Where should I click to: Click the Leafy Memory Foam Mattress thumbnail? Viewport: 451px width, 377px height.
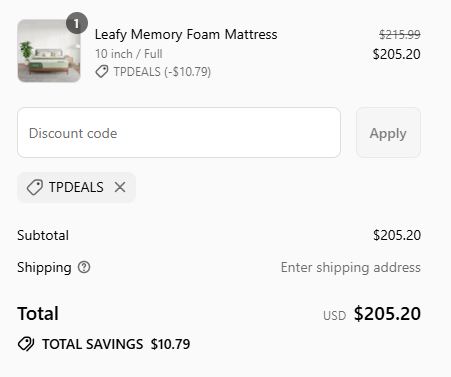point(49,51)
